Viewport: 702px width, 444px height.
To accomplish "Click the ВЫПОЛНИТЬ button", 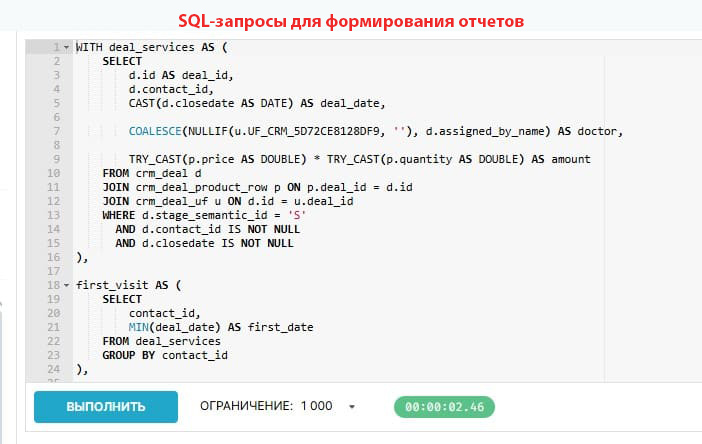I will tap(106, 407).
